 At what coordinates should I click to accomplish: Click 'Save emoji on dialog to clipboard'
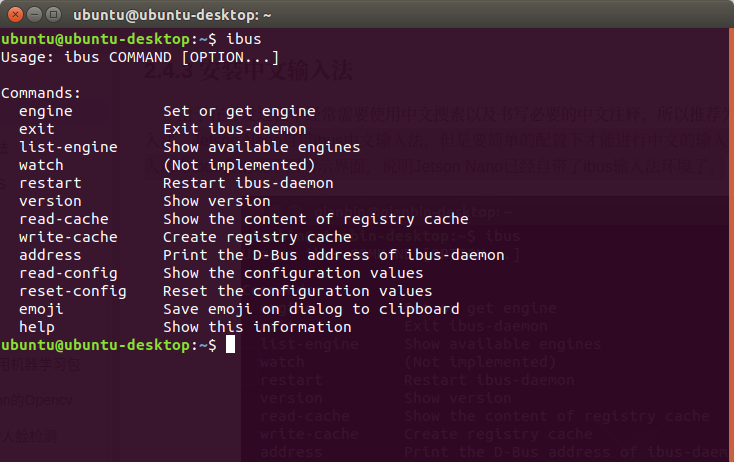311,309
